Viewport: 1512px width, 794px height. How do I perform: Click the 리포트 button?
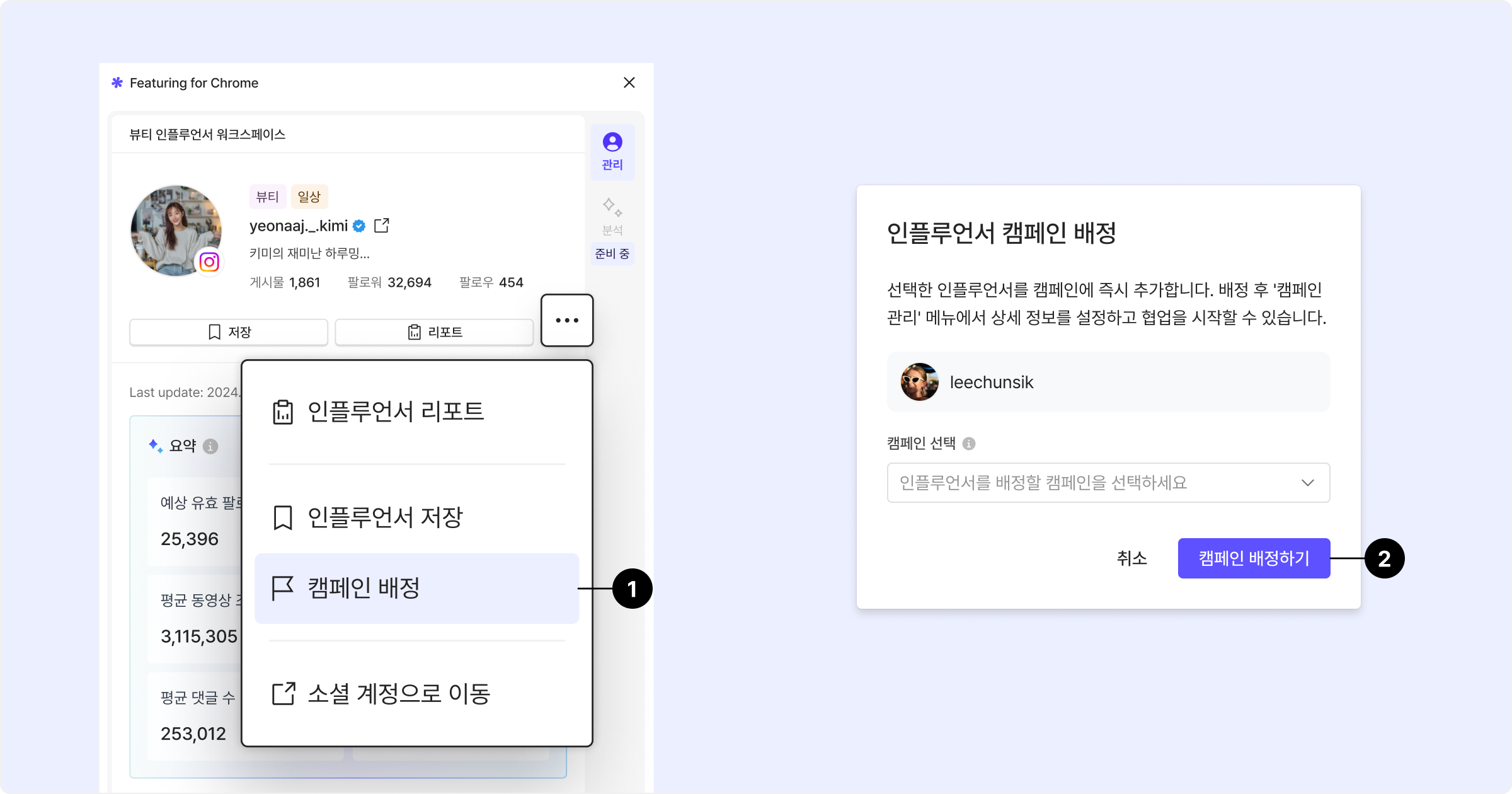(x=434, y=332)
